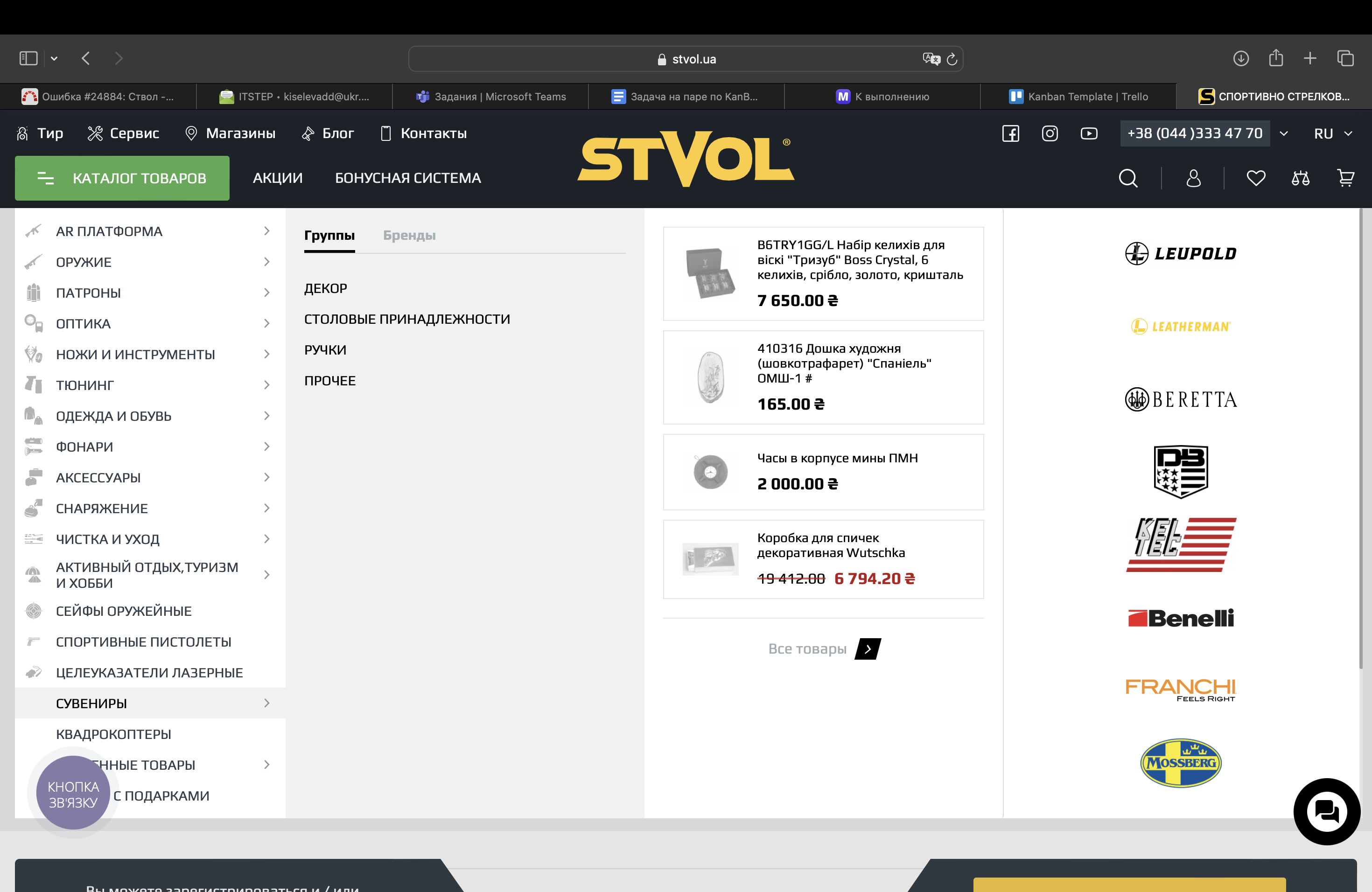Image resolution: width=1372 pixels, height=892 pixels.
Task: Open the Facebook page icon
Action: pos(1010,134)
